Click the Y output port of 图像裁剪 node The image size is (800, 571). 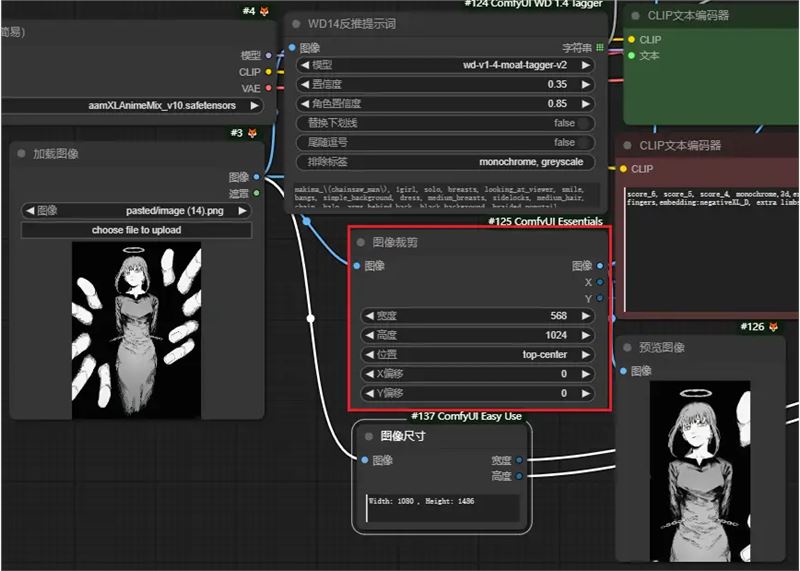pyautogui.click(x=600, y=298)
